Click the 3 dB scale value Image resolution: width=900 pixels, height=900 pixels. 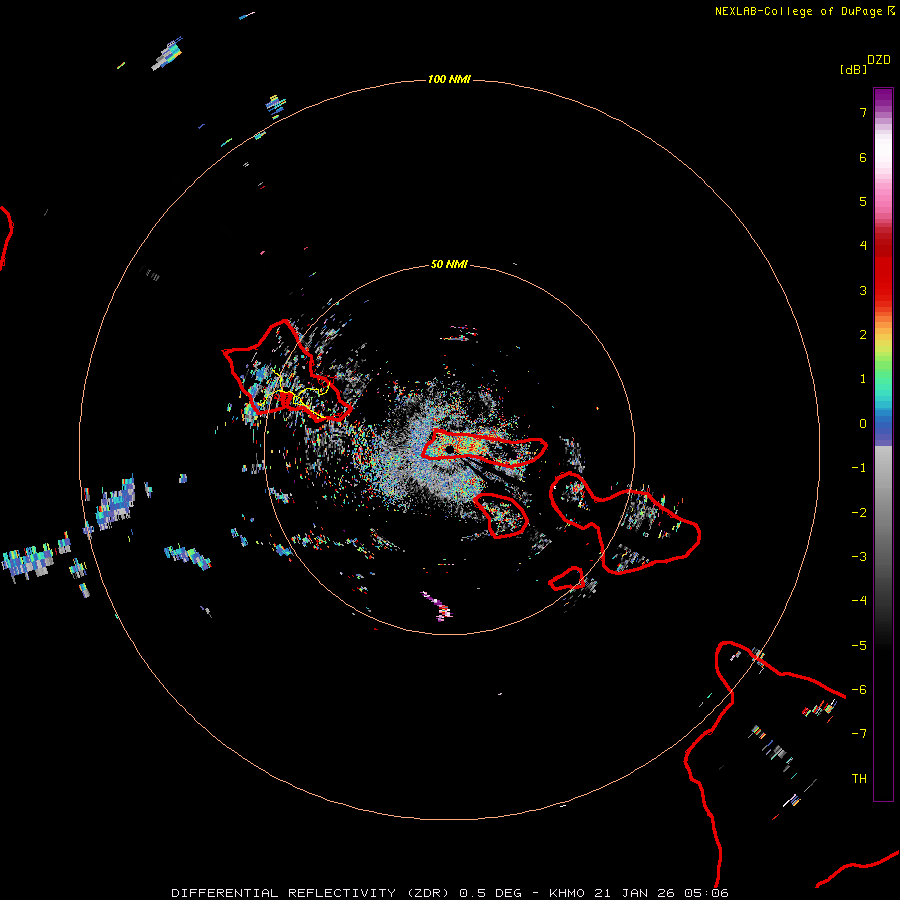(x=863, y=290)
